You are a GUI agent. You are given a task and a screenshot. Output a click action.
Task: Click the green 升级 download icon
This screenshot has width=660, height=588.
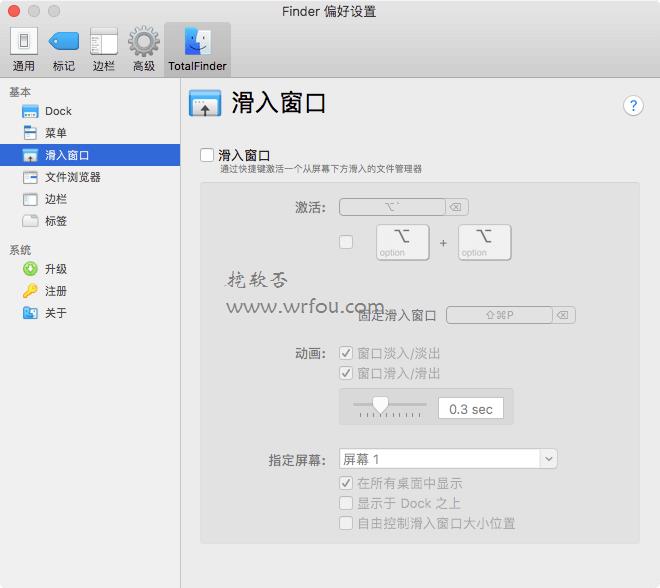(30, 269)
